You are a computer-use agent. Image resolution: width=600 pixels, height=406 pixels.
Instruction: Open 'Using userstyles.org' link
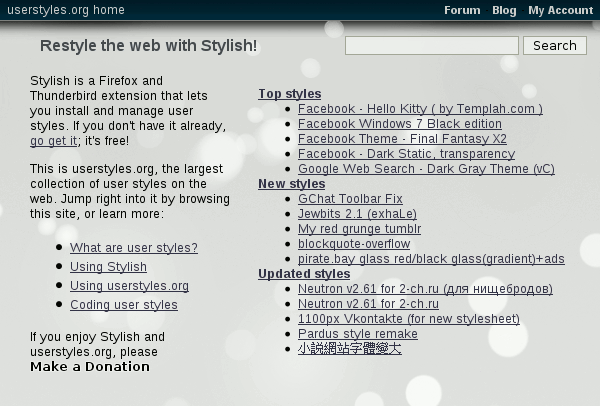pyautogui.click(x=129, y=286)
